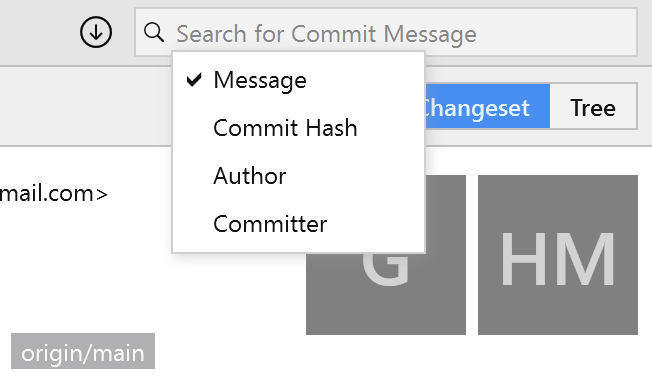
Task: Focus the Search for Commit Message field
Action: click(386, 32)
